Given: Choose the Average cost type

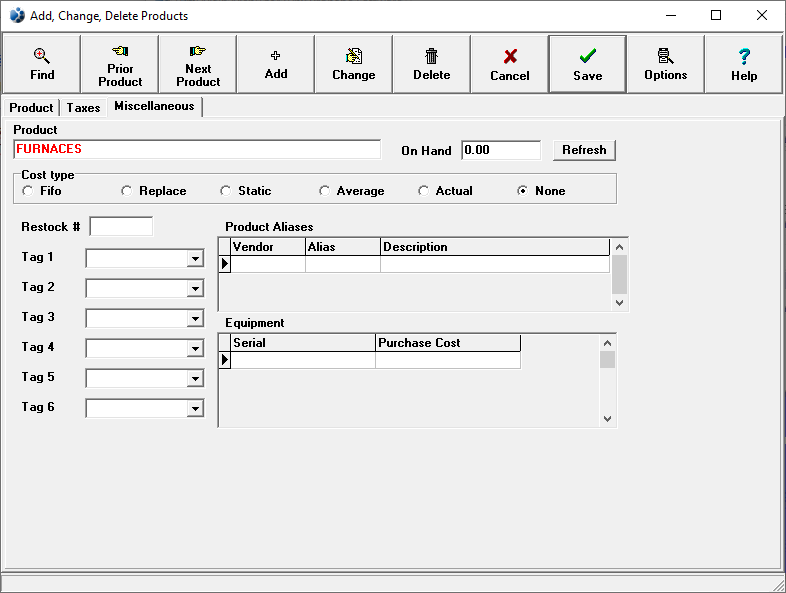Looking at the screenshot, I should pos(324,191).
